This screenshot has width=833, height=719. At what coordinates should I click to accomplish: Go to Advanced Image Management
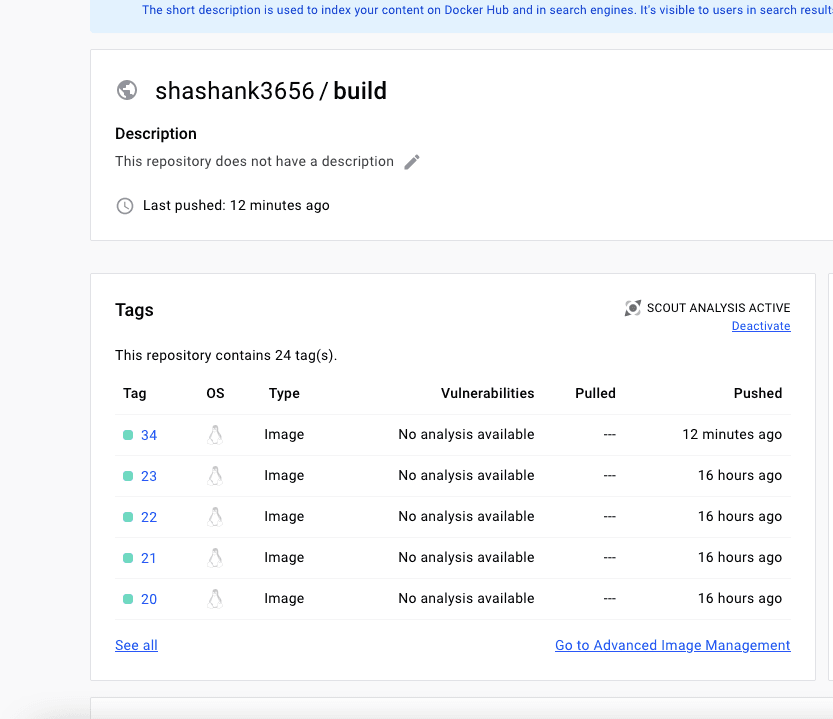(x=673, y=645)
